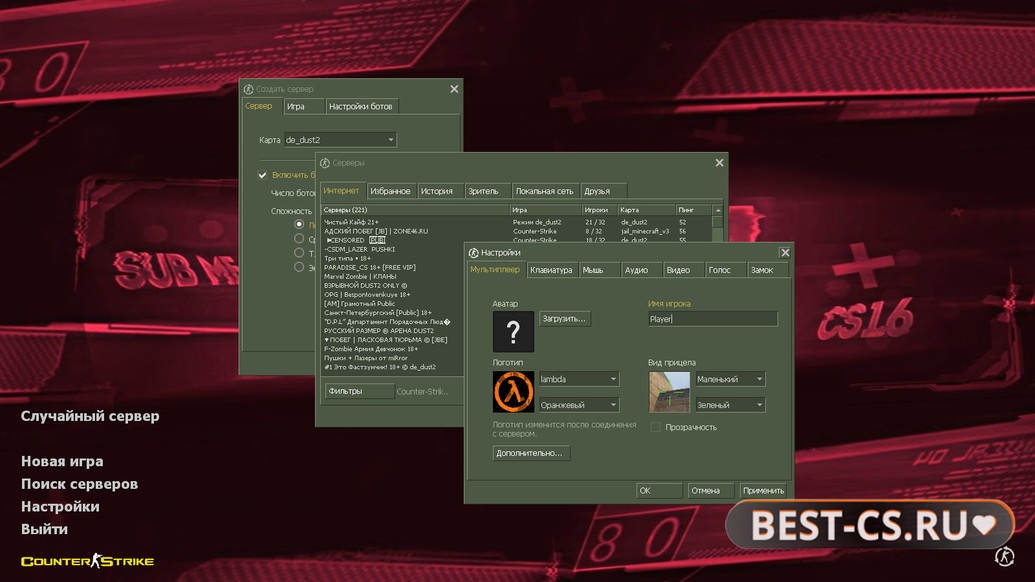Screen dimensions: 1035x582
Task: Click the crosshair preview thumbnail
Action: coord(669,392)
